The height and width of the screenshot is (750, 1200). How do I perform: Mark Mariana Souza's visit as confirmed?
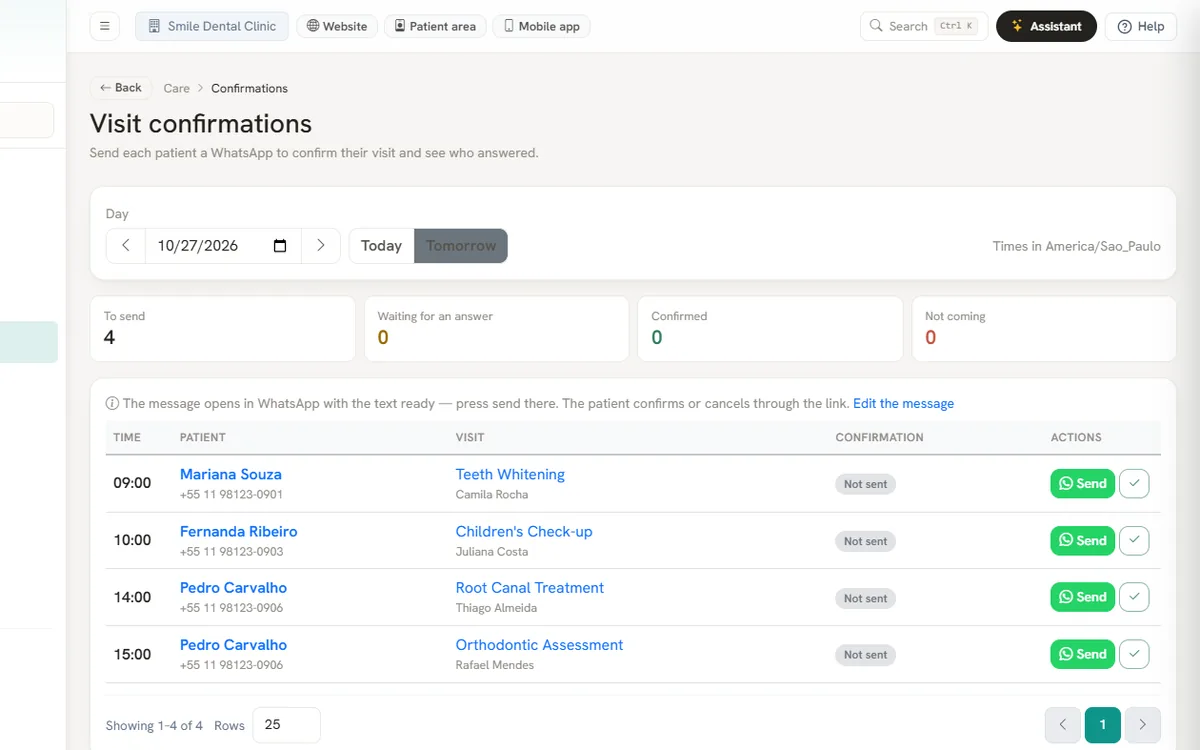[x=1134, y=484]
